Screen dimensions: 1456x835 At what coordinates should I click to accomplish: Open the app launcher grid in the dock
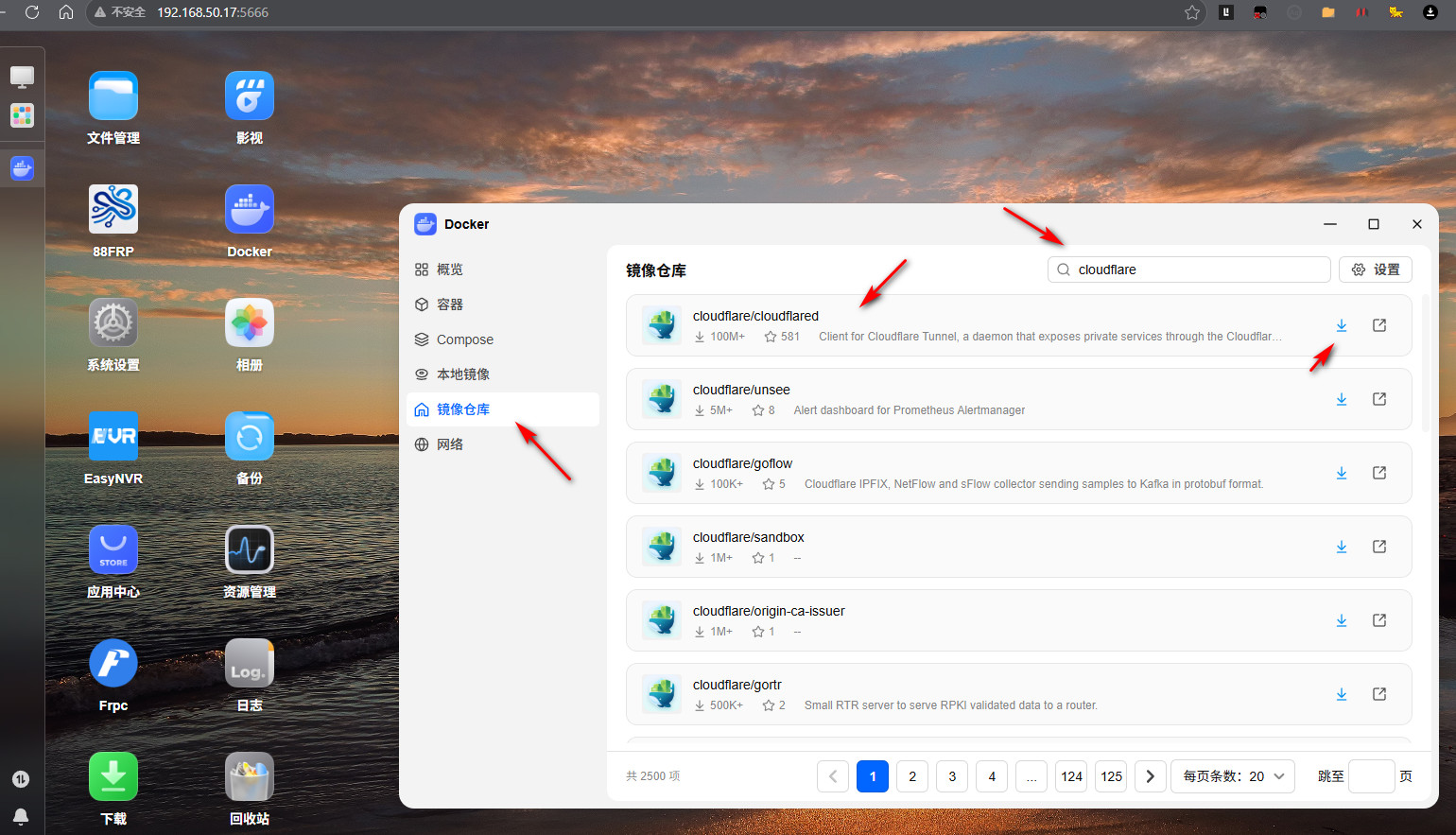[x=22, y=115]
